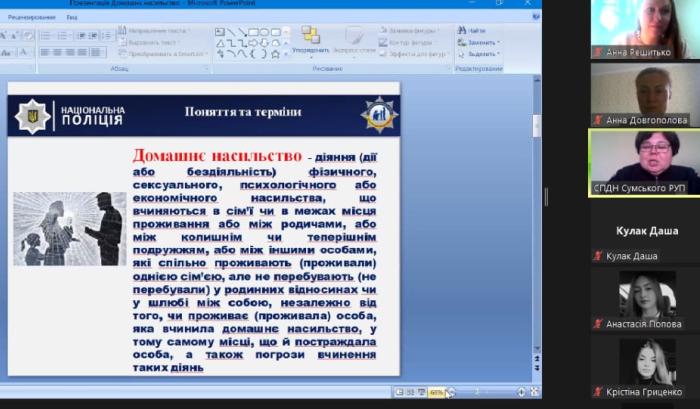Click the vertical scrollbar thumb

point(537,126)
